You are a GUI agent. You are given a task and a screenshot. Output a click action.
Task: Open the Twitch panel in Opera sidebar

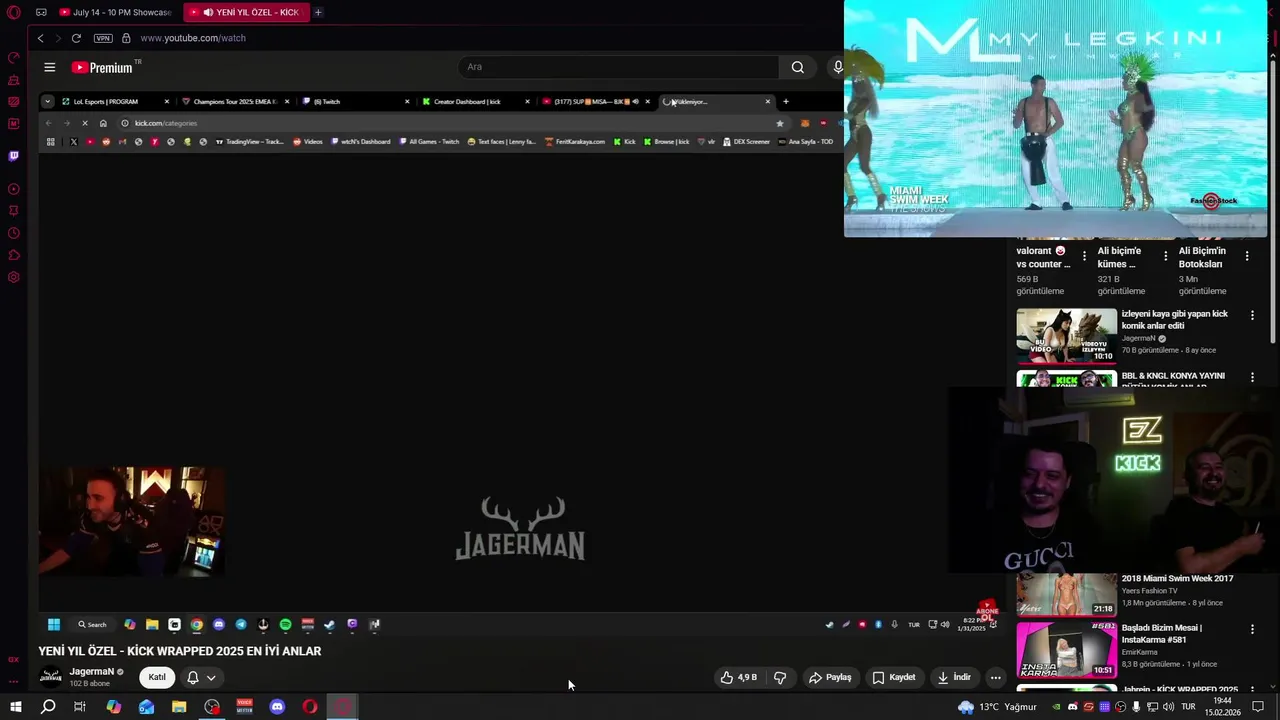[x=14, y=156]
